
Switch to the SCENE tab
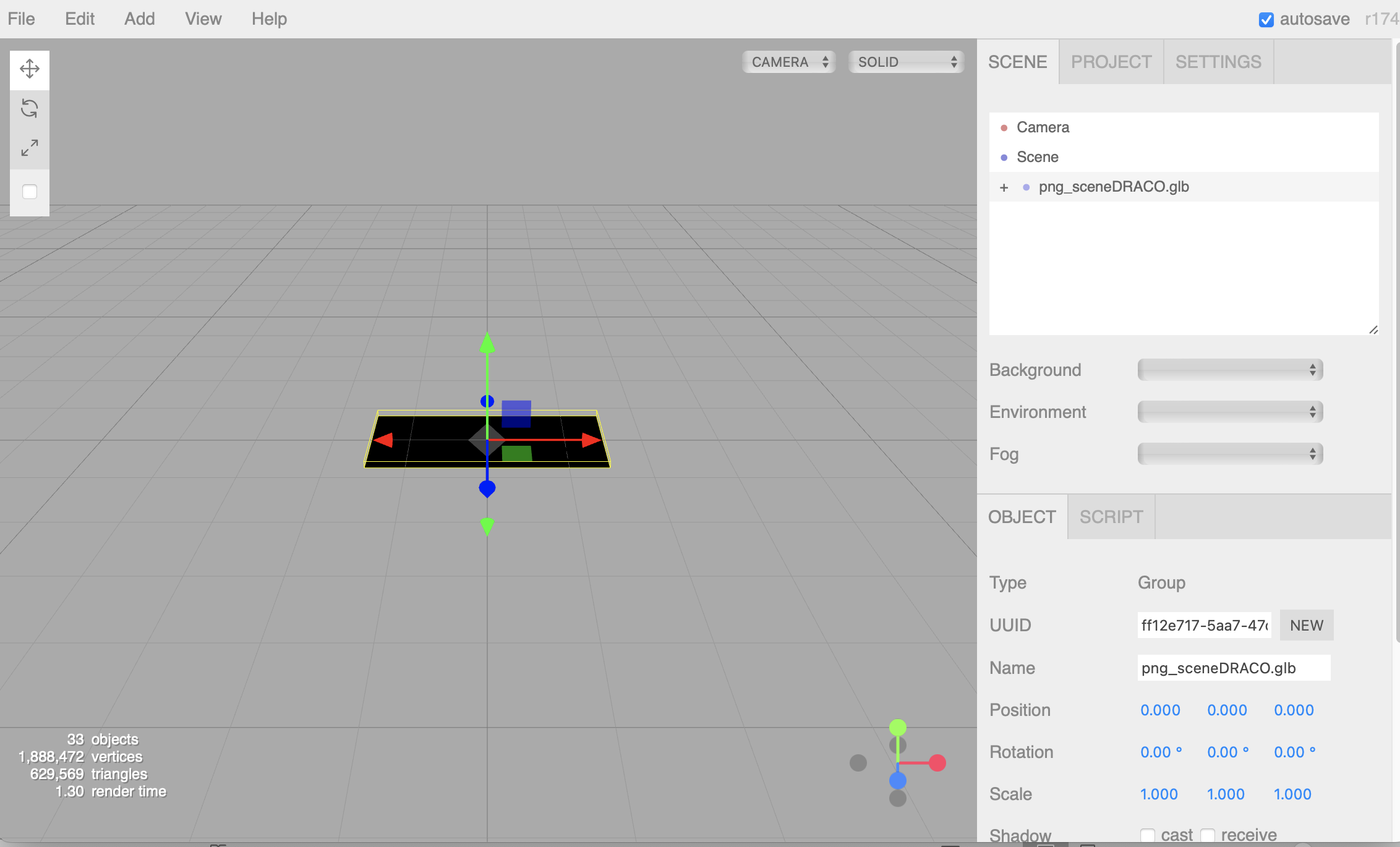tap(1018, 62)
